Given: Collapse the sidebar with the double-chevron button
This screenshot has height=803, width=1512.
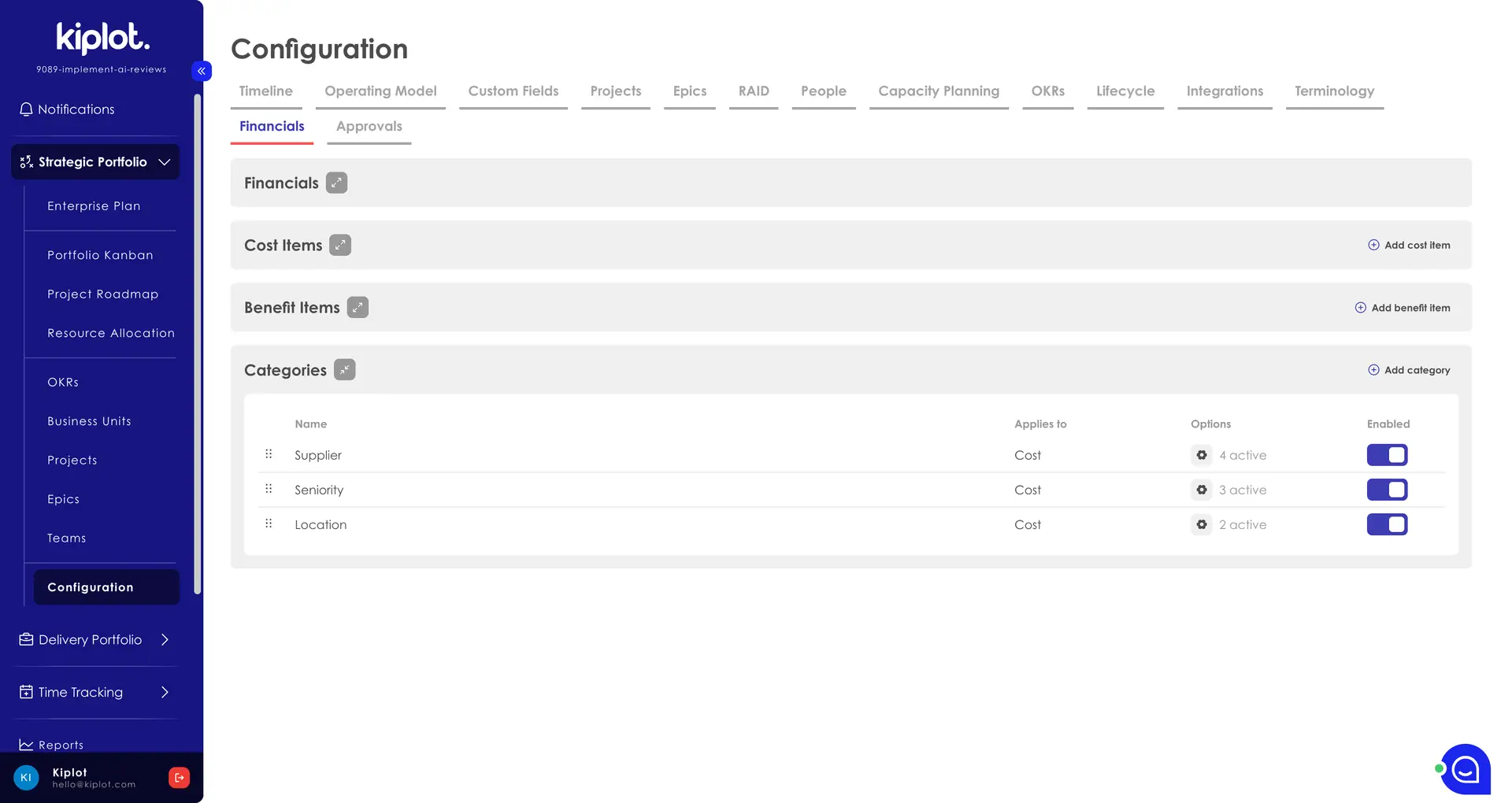Looking at the screenshot, I should pyautogui.click(x=202, y=71).
